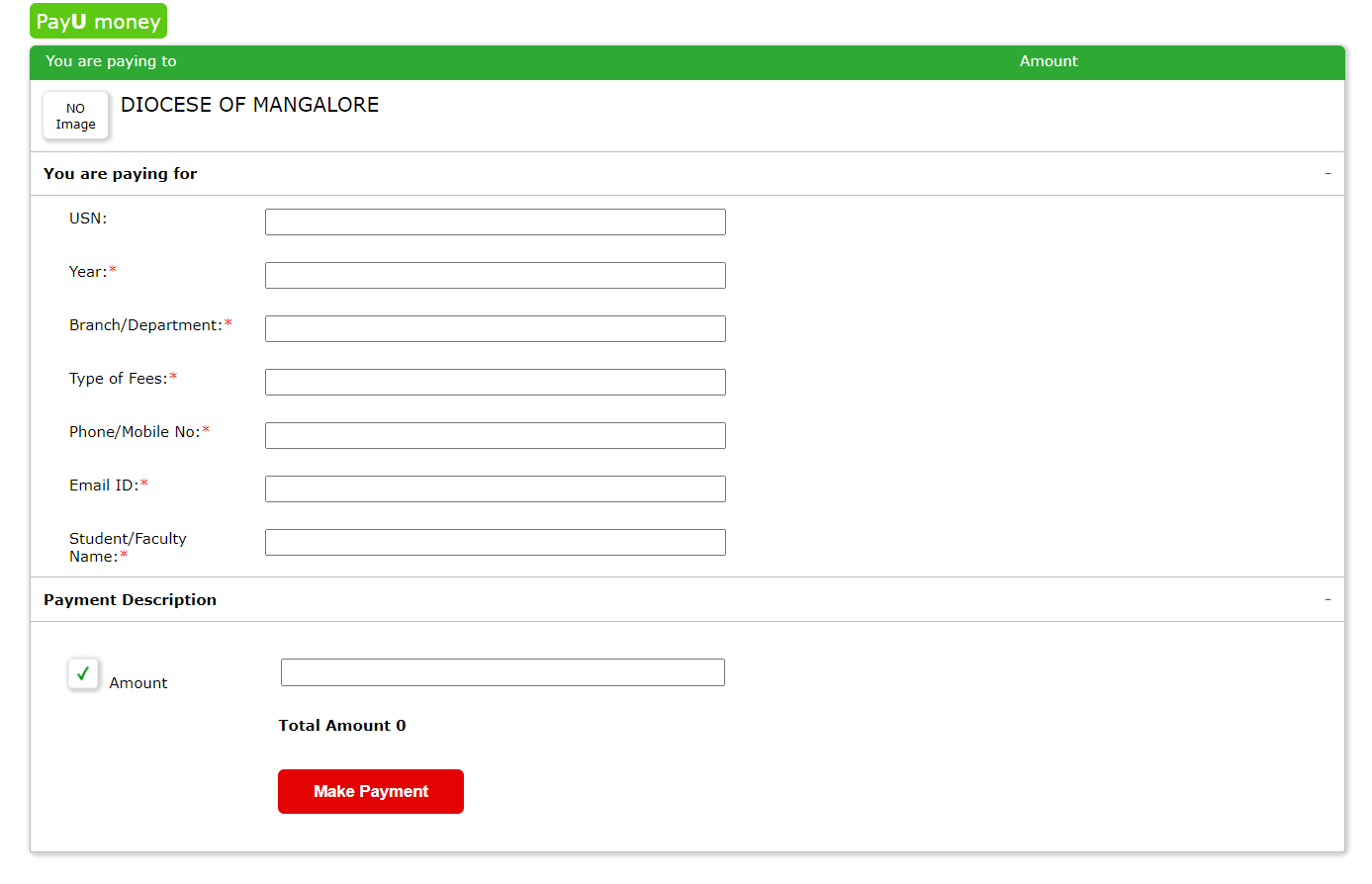Screen dimensions: 1372x884
Task: Click the USN: label
Action: pos(88,219)
